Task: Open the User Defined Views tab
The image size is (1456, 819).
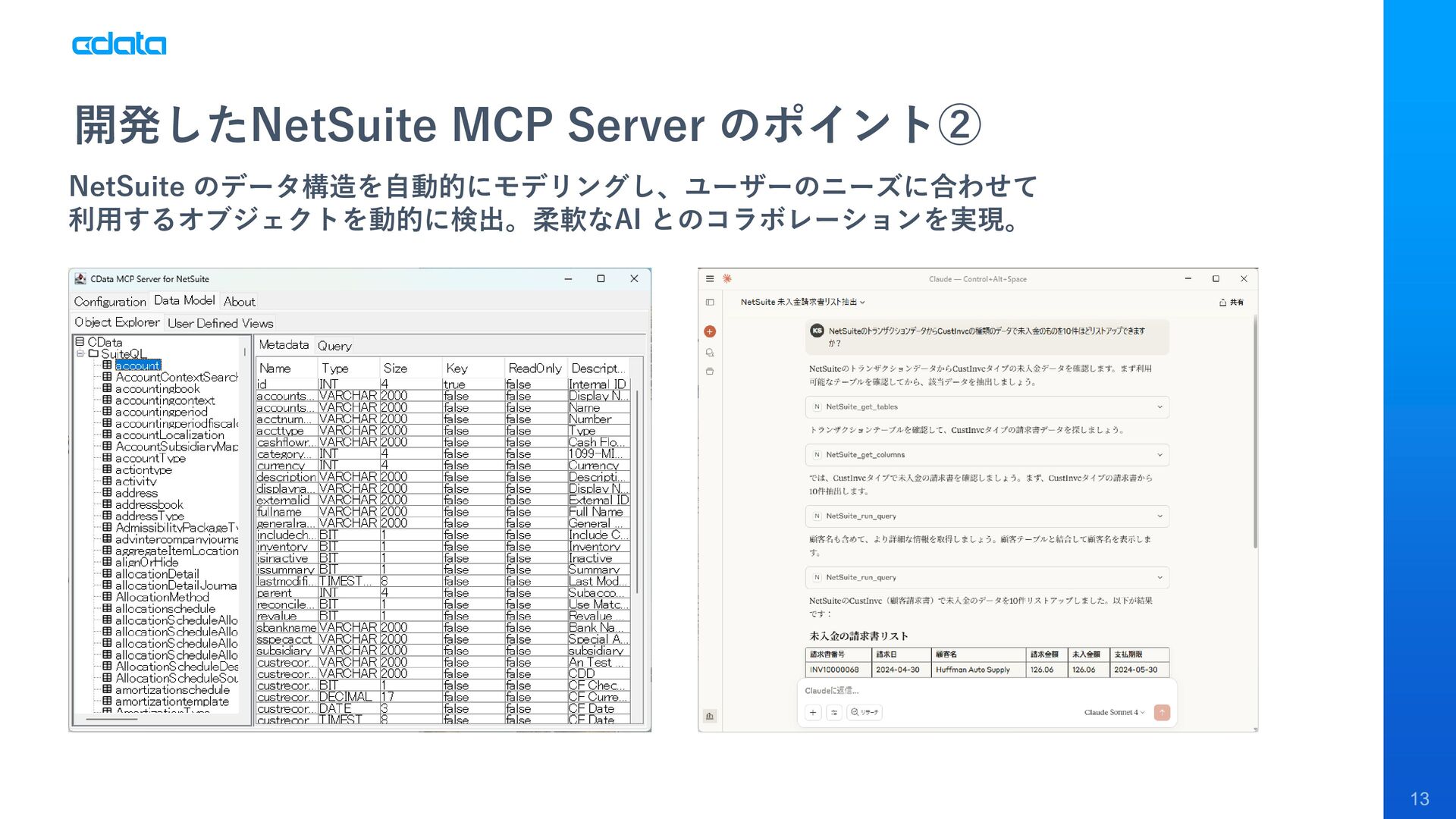Action: pos(220,323)
